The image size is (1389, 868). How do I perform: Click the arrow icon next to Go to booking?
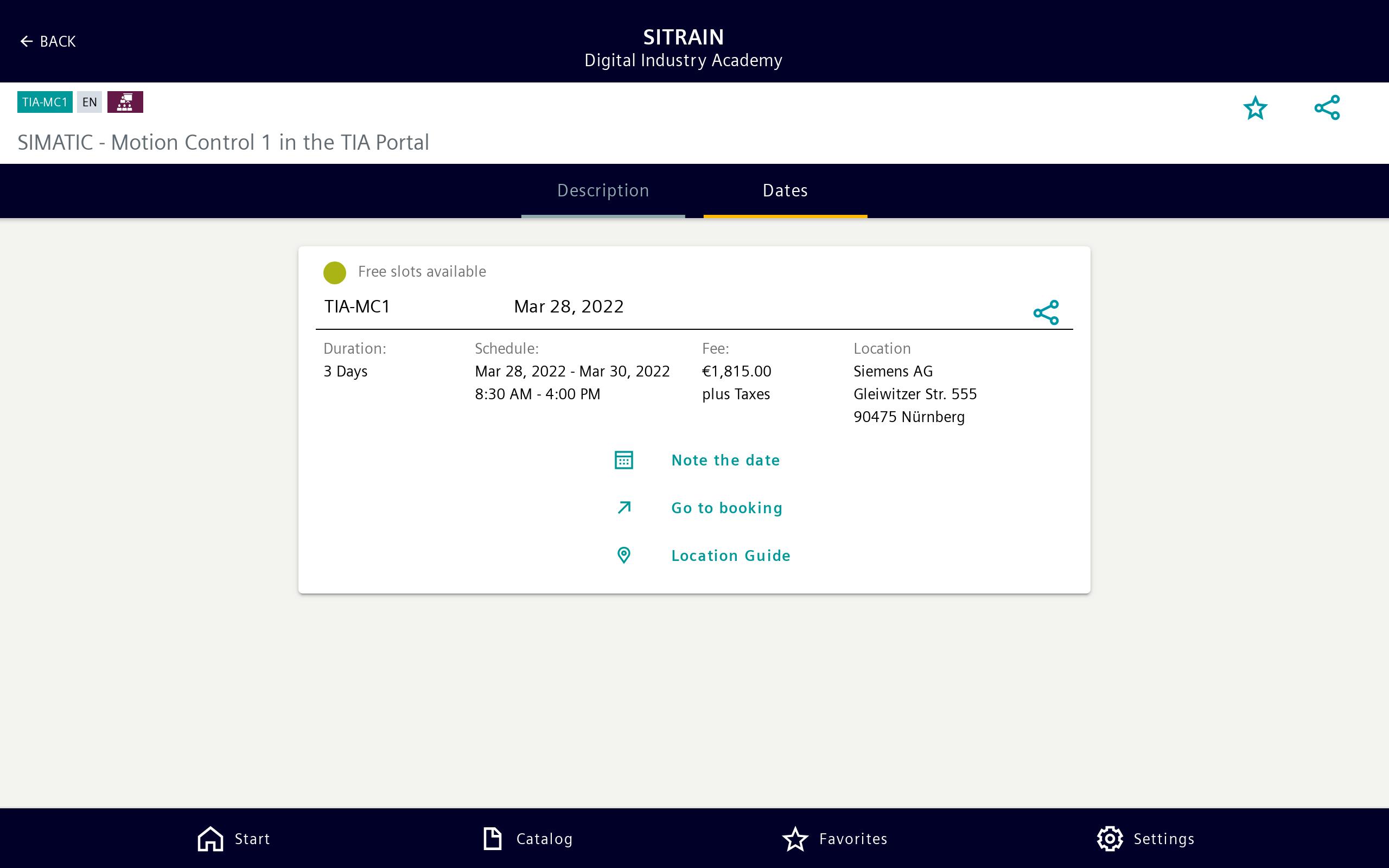[x=624, y=507]
